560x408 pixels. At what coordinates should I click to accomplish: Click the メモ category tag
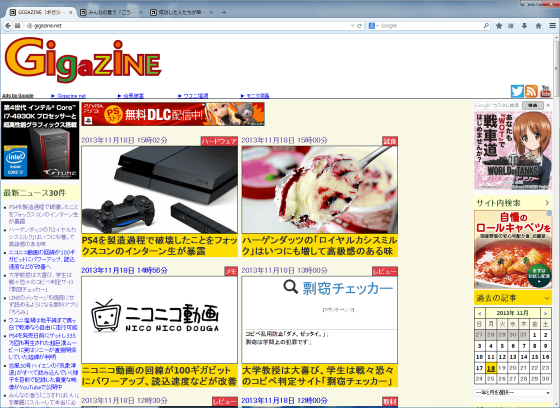(231, 272)
